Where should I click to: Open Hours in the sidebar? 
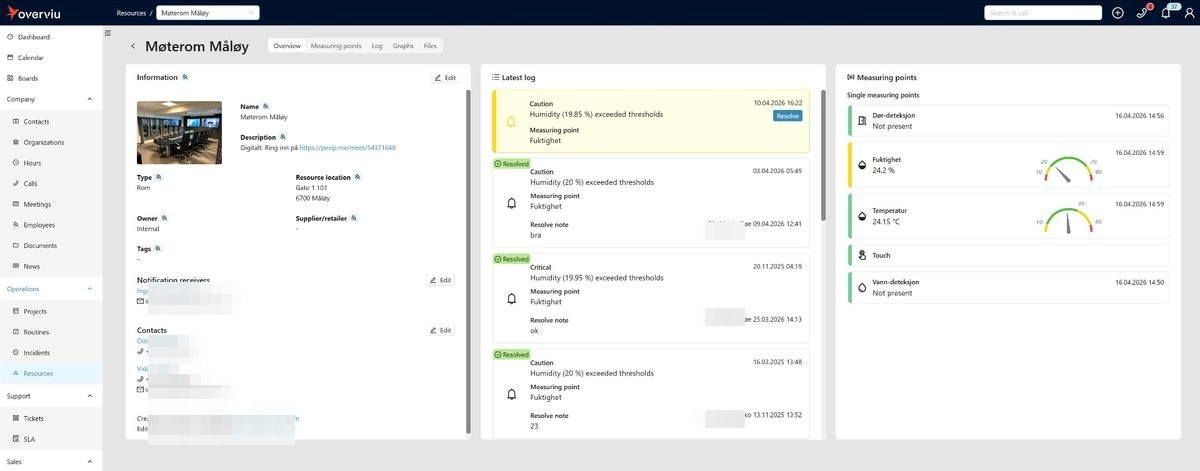51,162
